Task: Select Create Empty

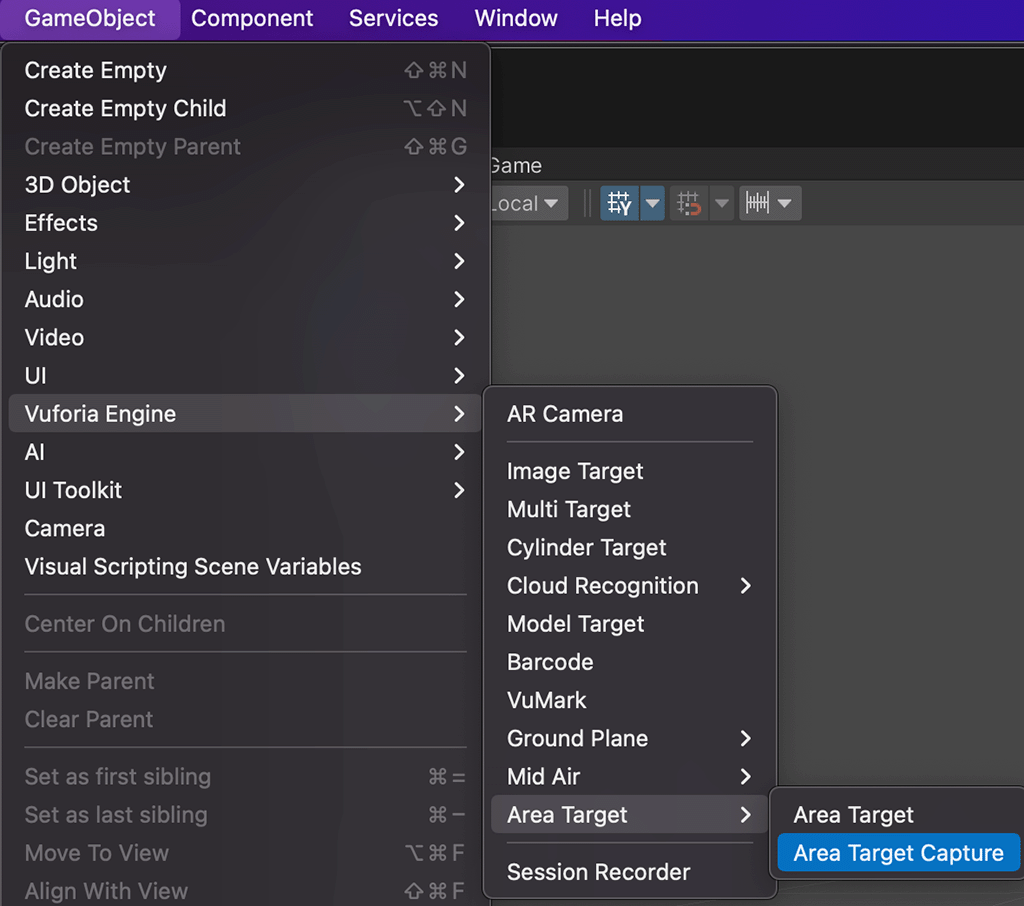Action: (245, 71)
